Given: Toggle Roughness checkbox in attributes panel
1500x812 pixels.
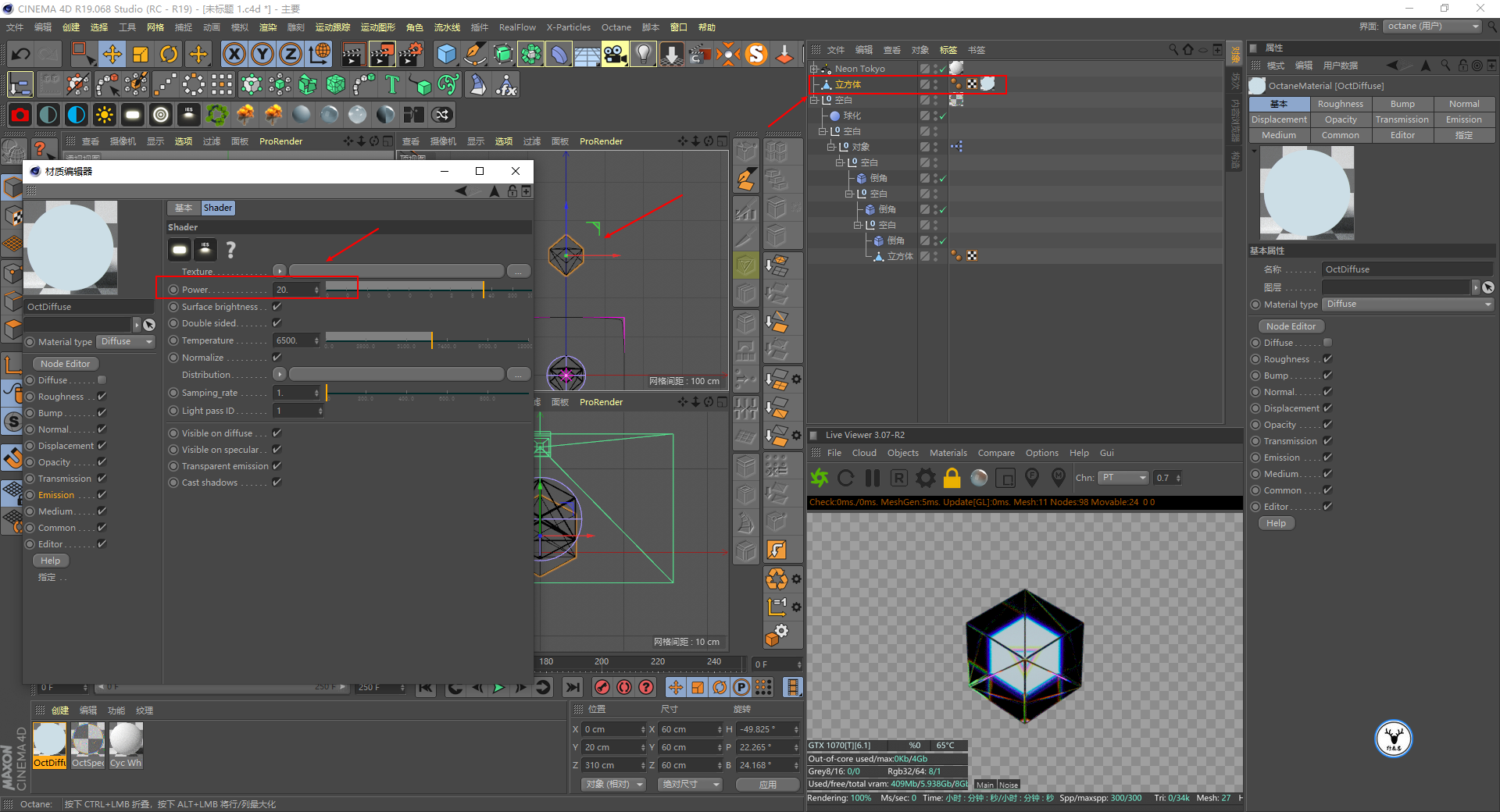Looking at the screenshot, I should (1327, 359).
